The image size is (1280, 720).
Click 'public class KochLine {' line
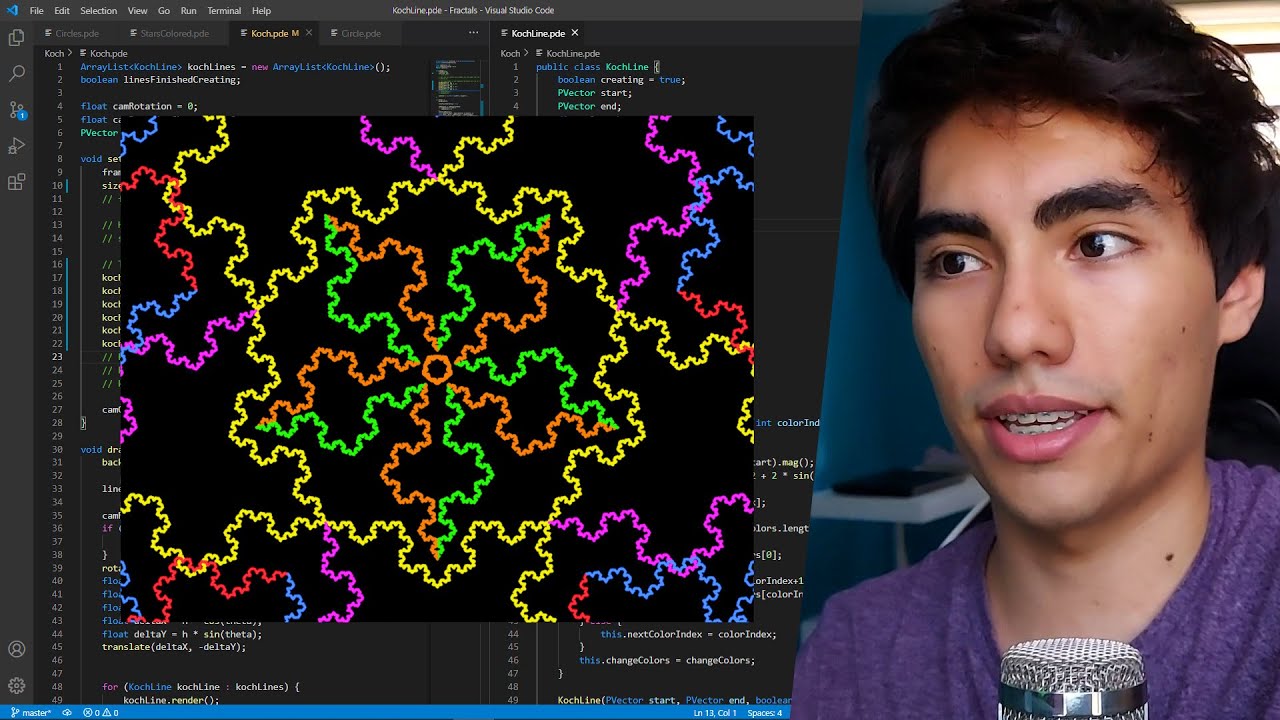597,67
